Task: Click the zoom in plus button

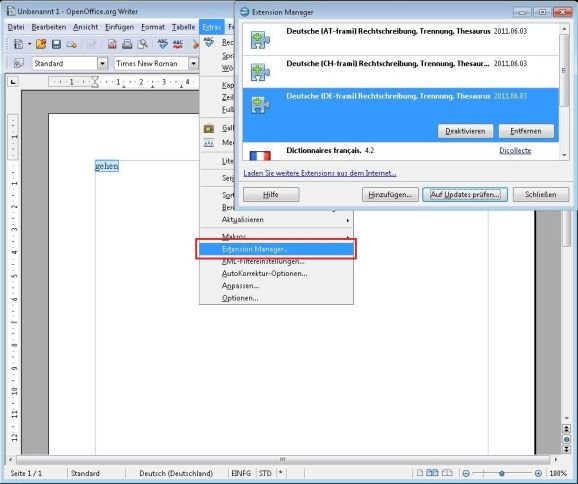Action: click(538, 473)
